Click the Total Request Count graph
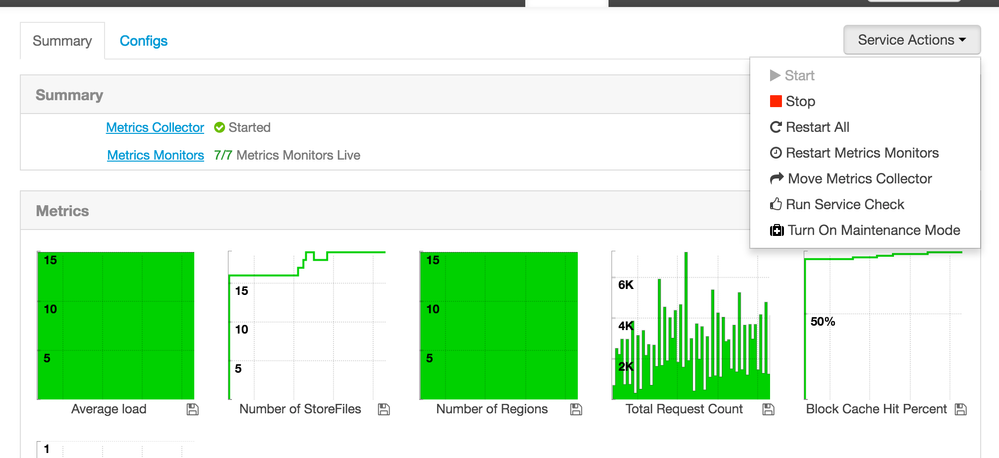Screen dimensions: 999x458 [691, 326]
